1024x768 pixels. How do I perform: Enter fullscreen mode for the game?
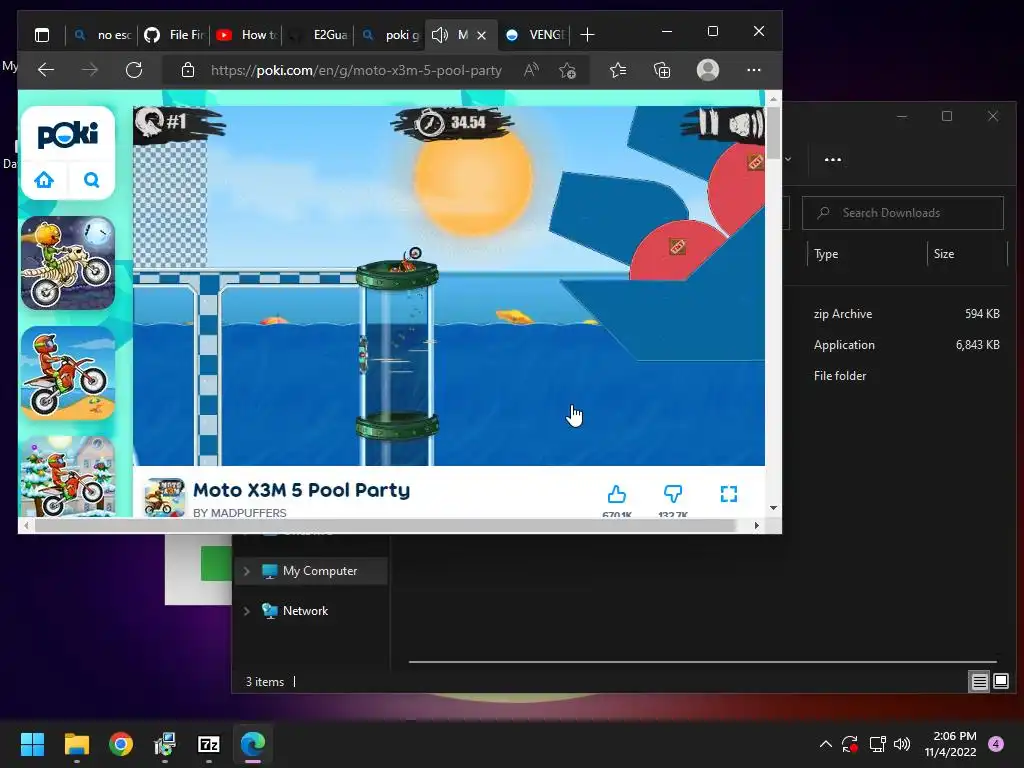[x=729, y=494]
